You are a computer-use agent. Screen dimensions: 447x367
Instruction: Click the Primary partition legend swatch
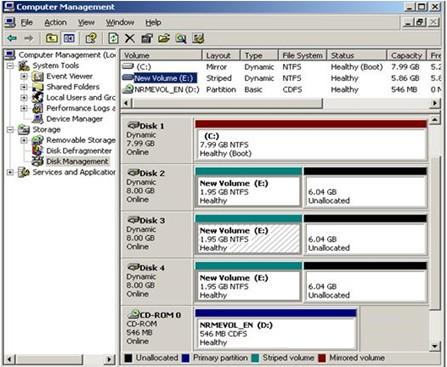pyautogui.click(x=186, y=358)
